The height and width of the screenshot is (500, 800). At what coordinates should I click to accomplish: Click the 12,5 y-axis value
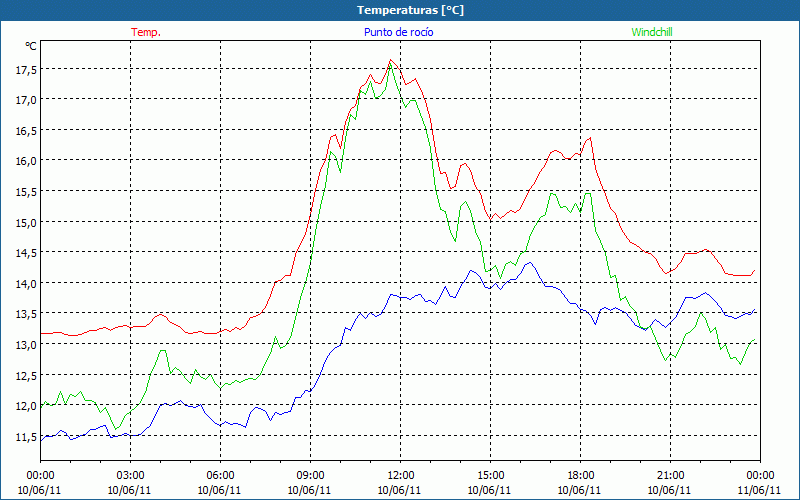pyautogui.click(x=26, y=376)
